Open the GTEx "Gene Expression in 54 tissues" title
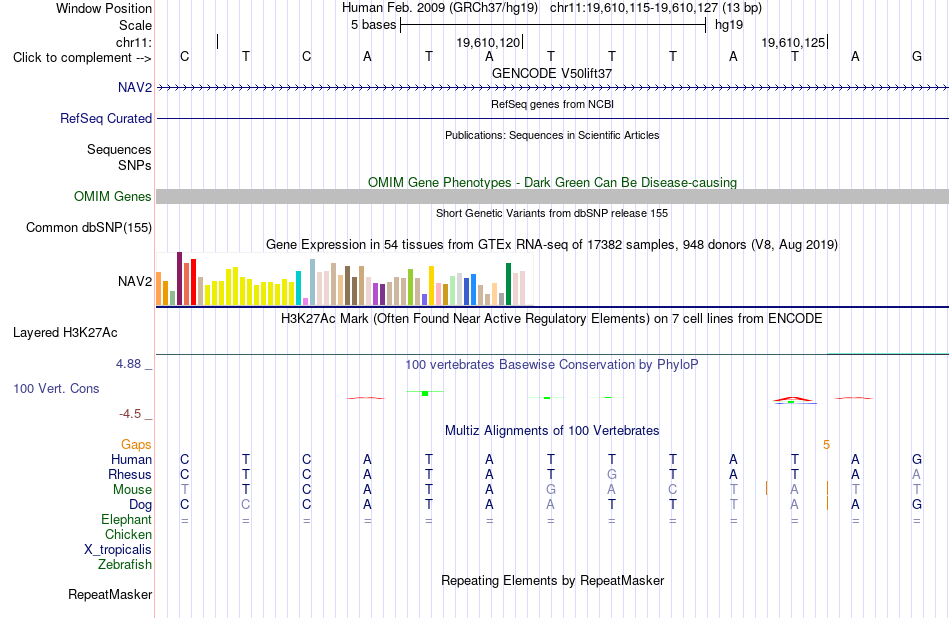 coord(552,245)
